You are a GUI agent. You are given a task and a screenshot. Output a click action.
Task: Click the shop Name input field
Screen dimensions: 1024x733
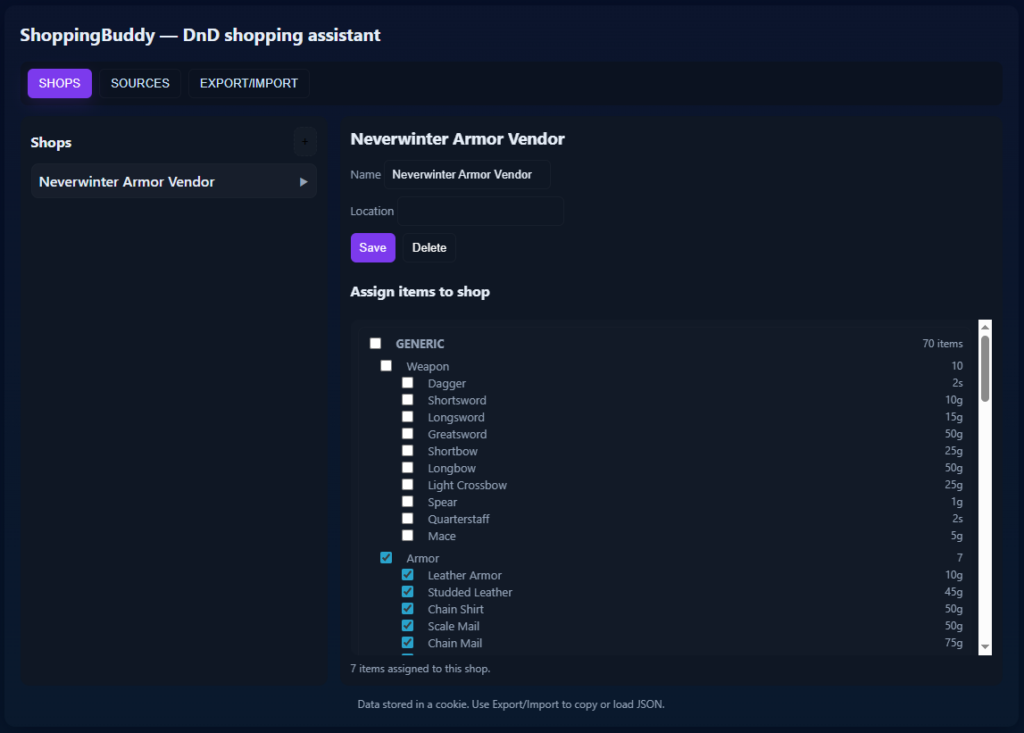coord(467,174)
